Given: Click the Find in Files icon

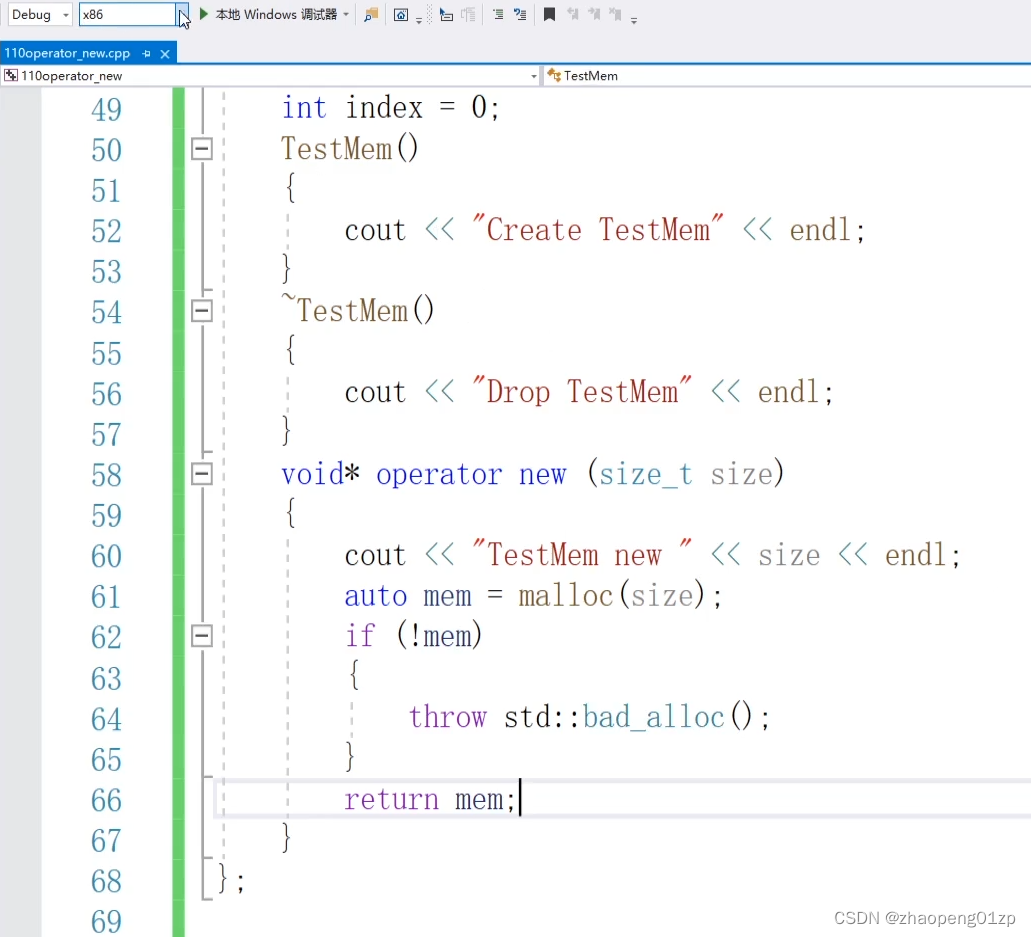Looking at the screenshot, I should tap(371, 15).
